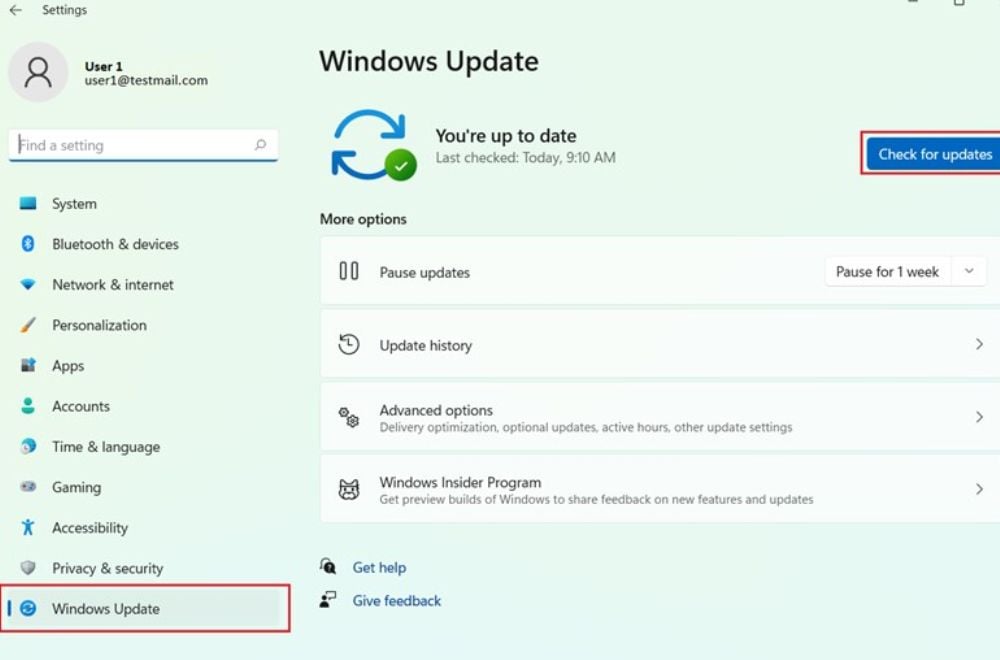The height and width of the screenshot is (660, 1000).
Task: Select the Personalization paintbrush icon
Action: pos(28,325)
